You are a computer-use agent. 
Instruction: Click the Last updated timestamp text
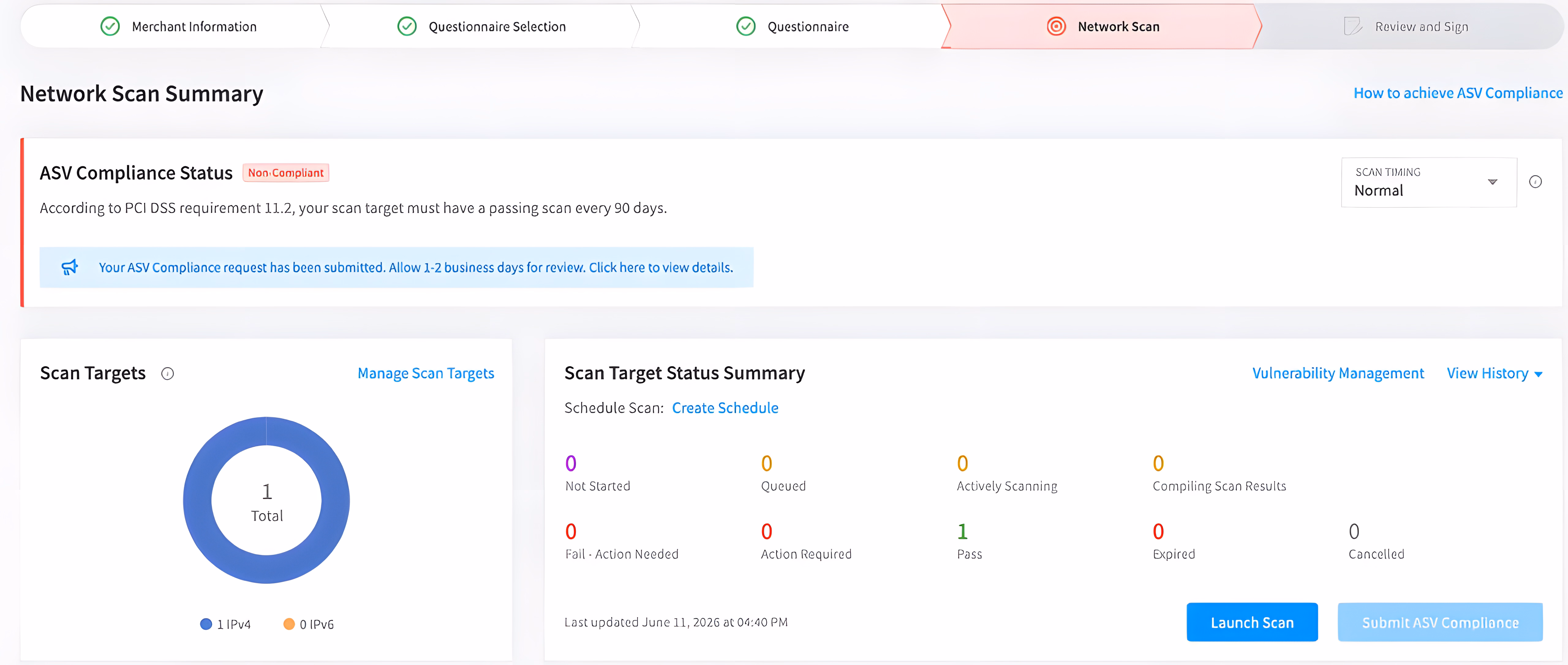(x=676, y=622)
